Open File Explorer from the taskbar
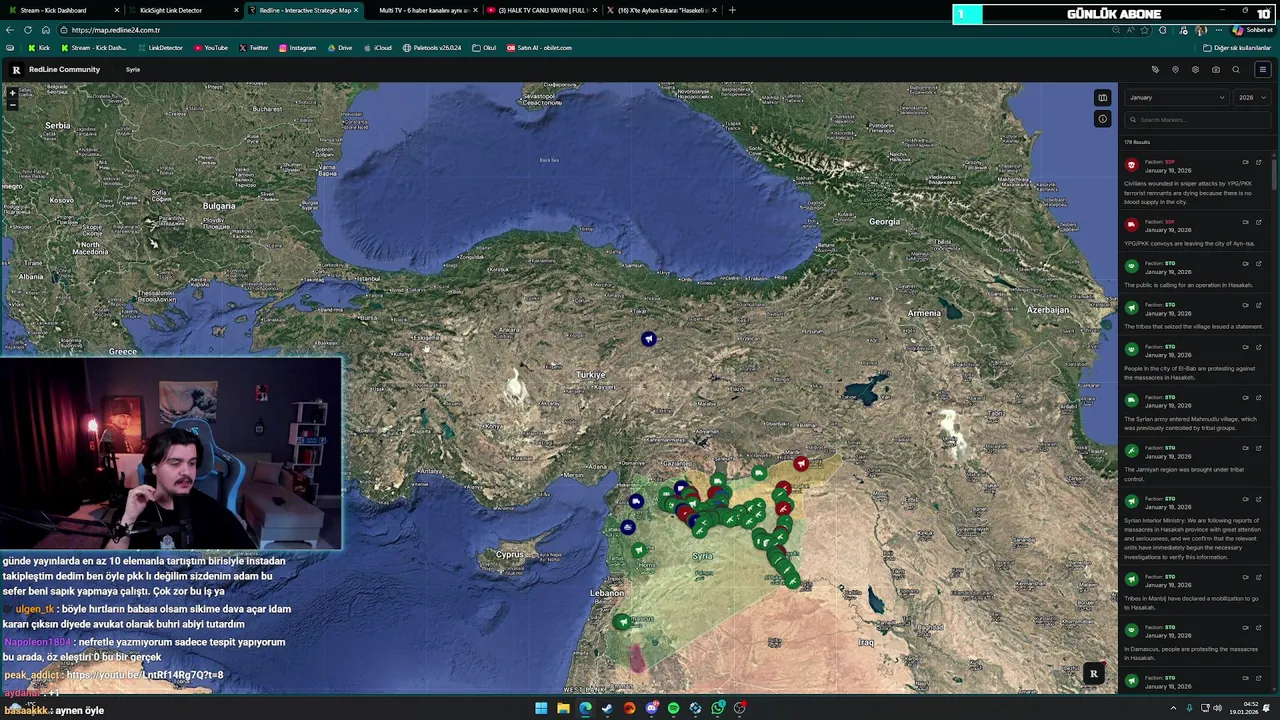 pyautogui.click(x=563, y=708)
